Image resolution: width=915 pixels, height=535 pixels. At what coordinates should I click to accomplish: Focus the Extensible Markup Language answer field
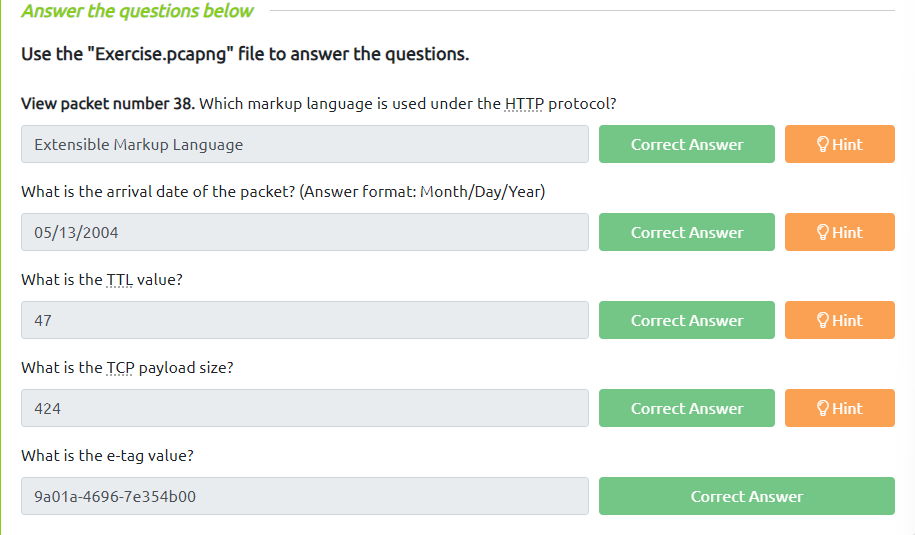[305, 144]
